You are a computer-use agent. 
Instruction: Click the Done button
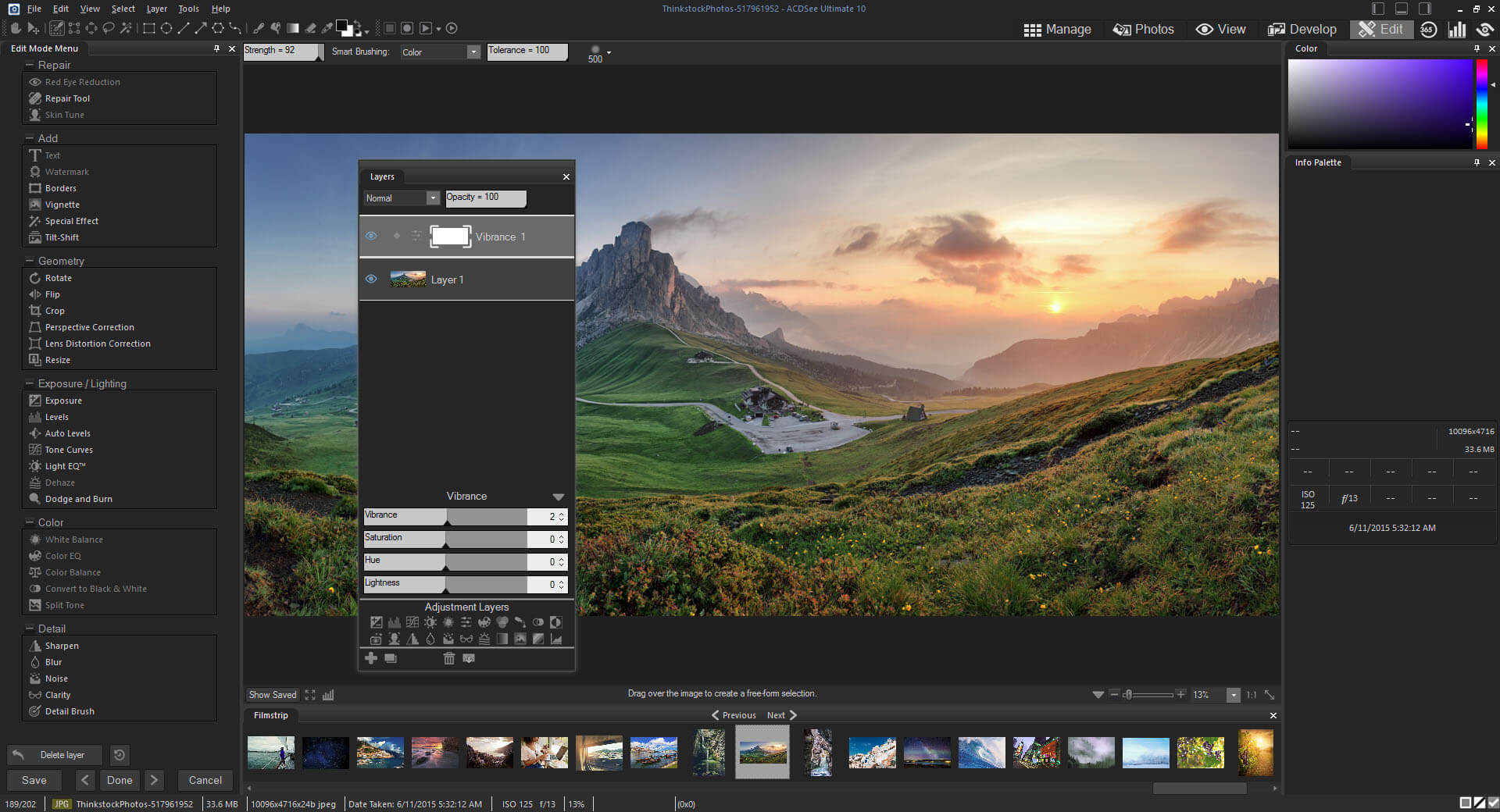point(120,780)
